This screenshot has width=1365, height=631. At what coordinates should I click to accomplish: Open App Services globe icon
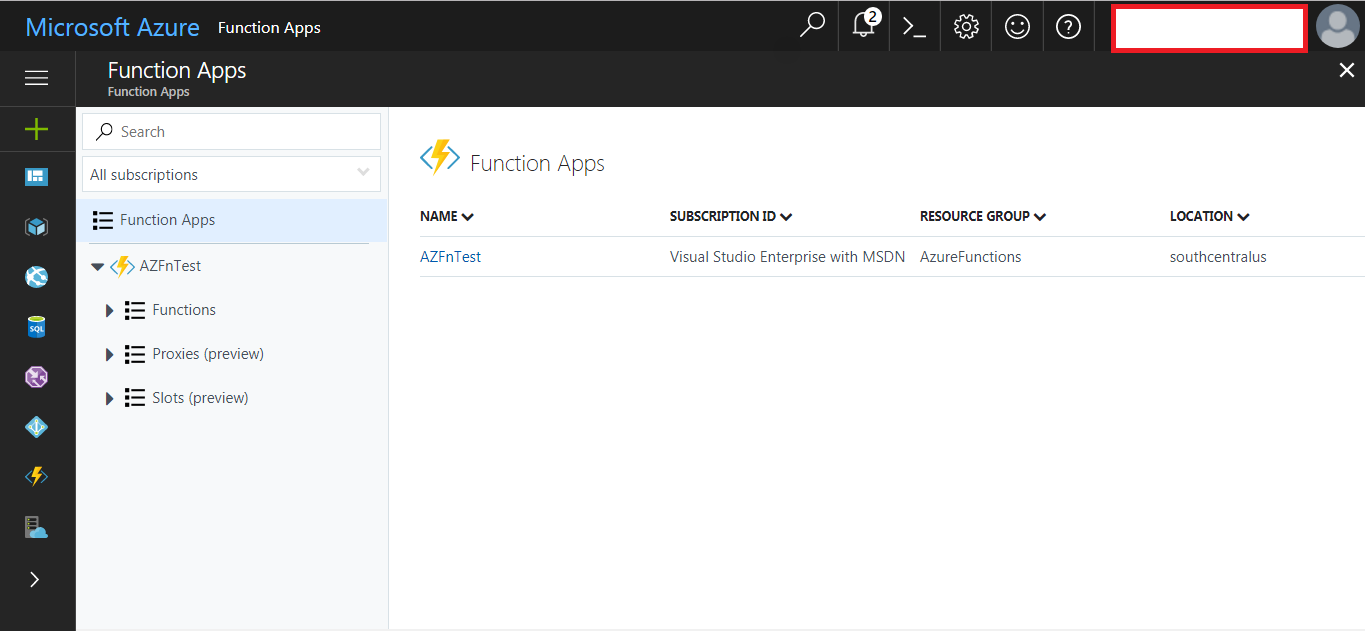[37, 277]
